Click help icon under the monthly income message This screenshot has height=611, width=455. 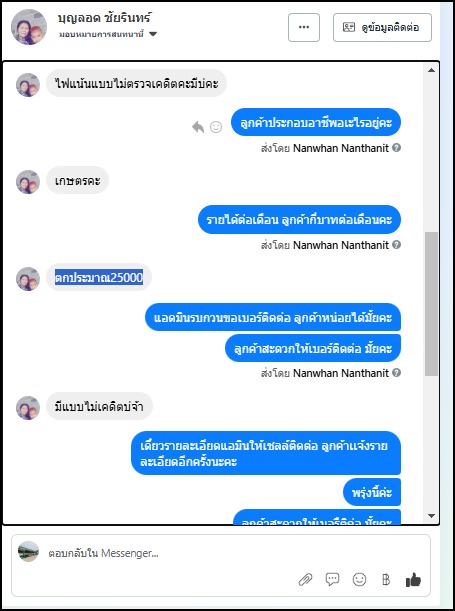(x=396, y=245)
